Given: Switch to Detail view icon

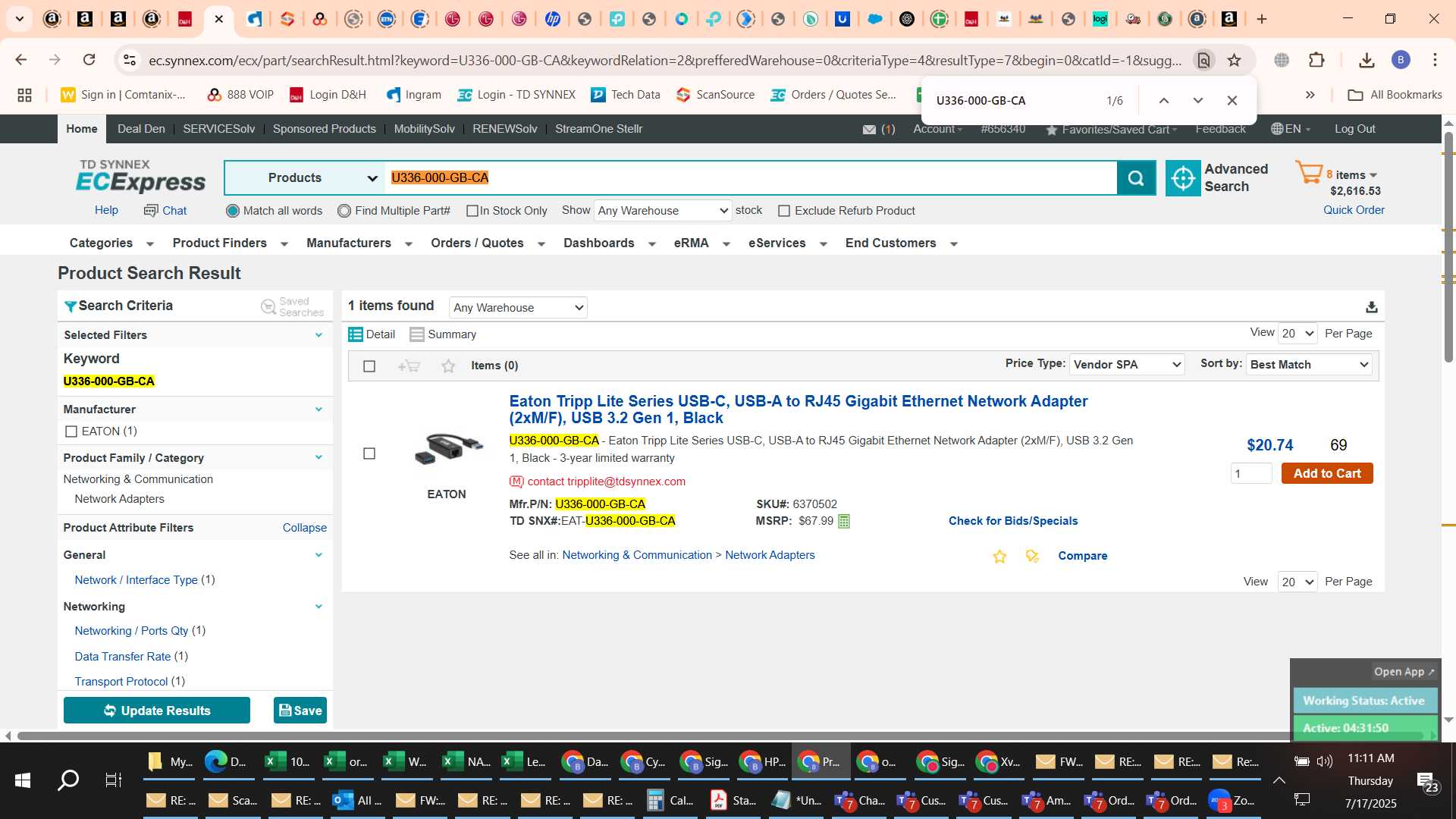Looking at the screenshot, I should [x=355, y=334].
